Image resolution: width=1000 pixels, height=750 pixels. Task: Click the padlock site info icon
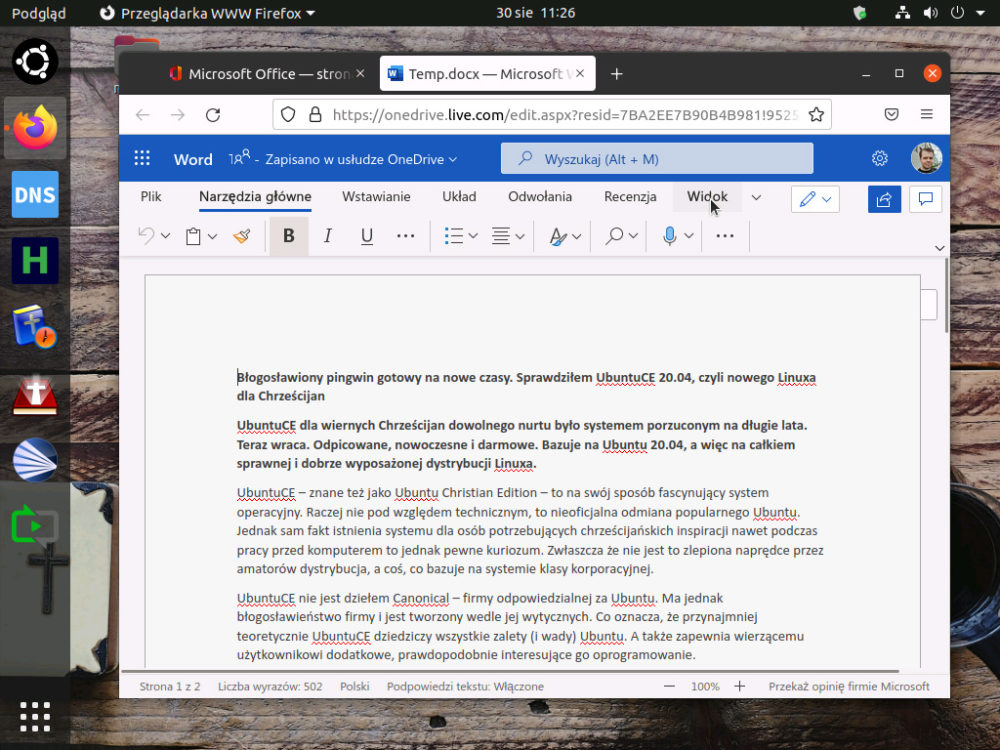click(x=315, y=115)
